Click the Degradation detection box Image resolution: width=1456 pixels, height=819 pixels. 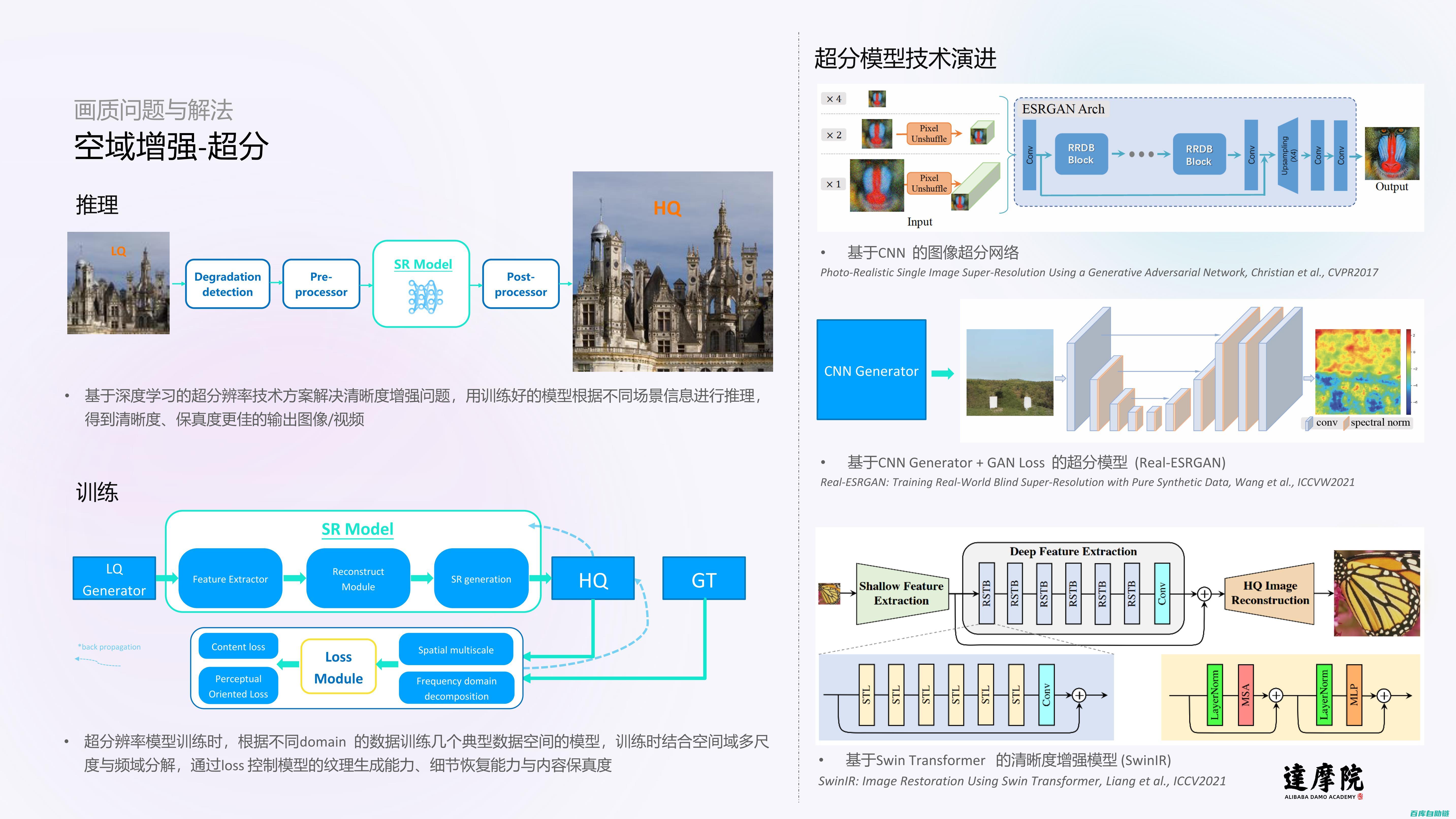coord(228,284)
